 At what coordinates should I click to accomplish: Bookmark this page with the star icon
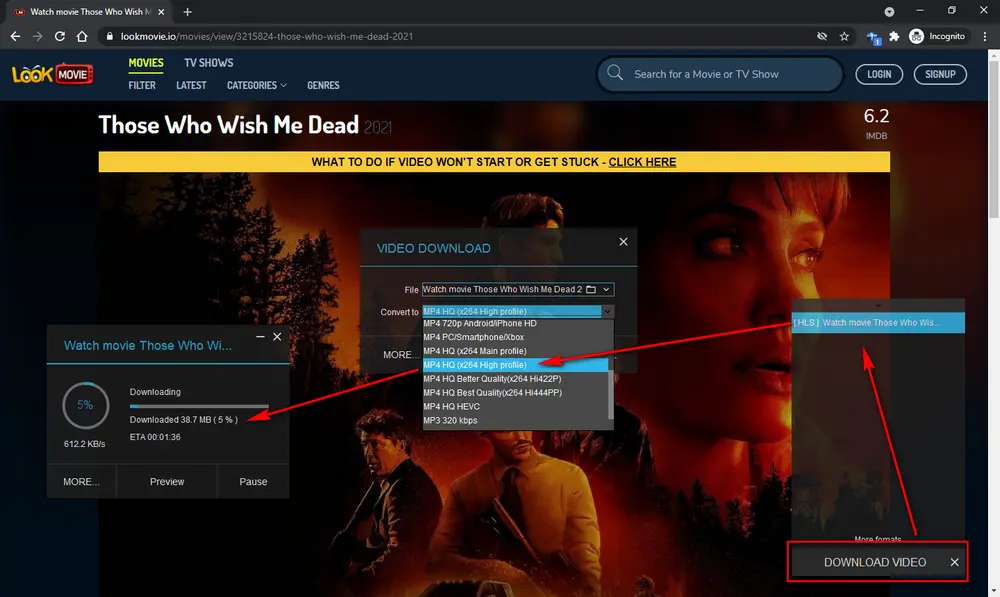coord(844,36)
